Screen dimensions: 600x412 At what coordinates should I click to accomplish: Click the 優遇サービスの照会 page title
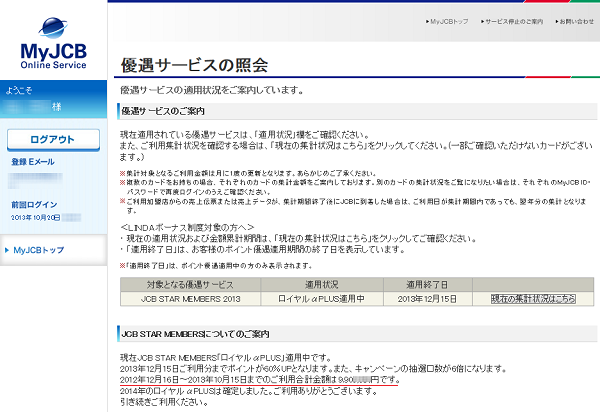tap(194, 65)
